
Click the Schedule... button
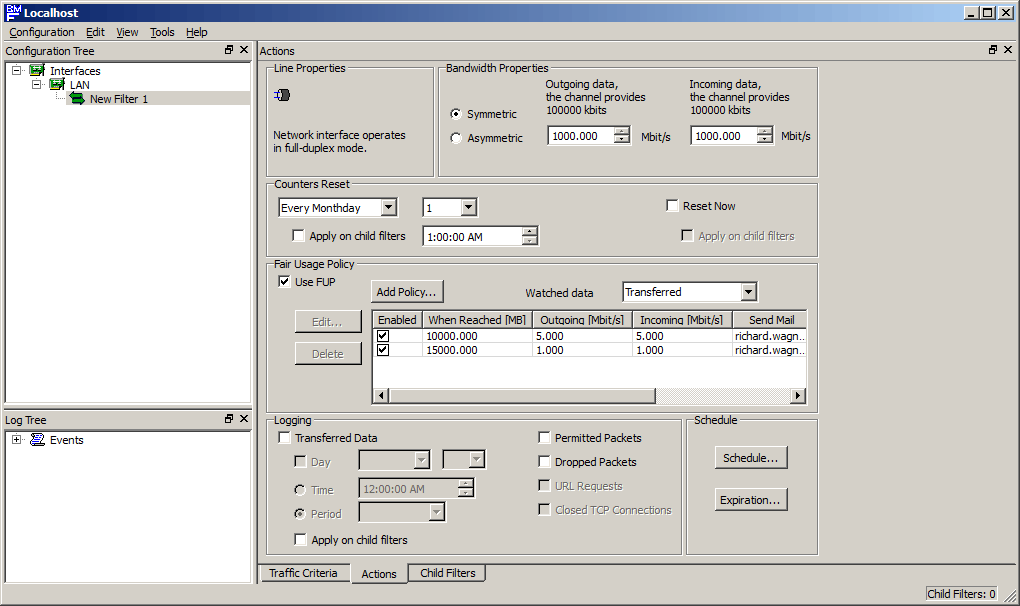[x=751, y=458]
